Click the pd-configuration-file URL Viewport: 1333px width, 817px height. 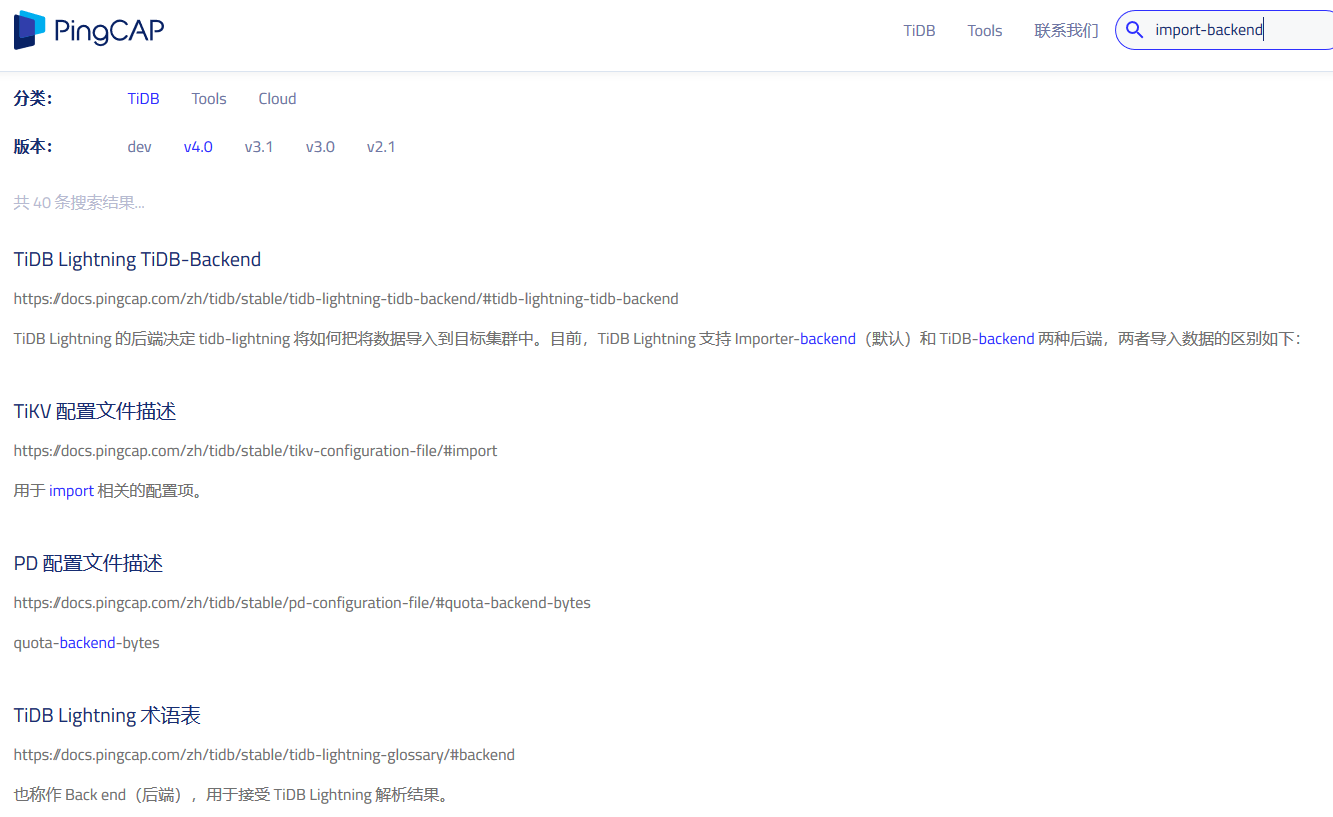pyautogui.click(x=302, y=602)
